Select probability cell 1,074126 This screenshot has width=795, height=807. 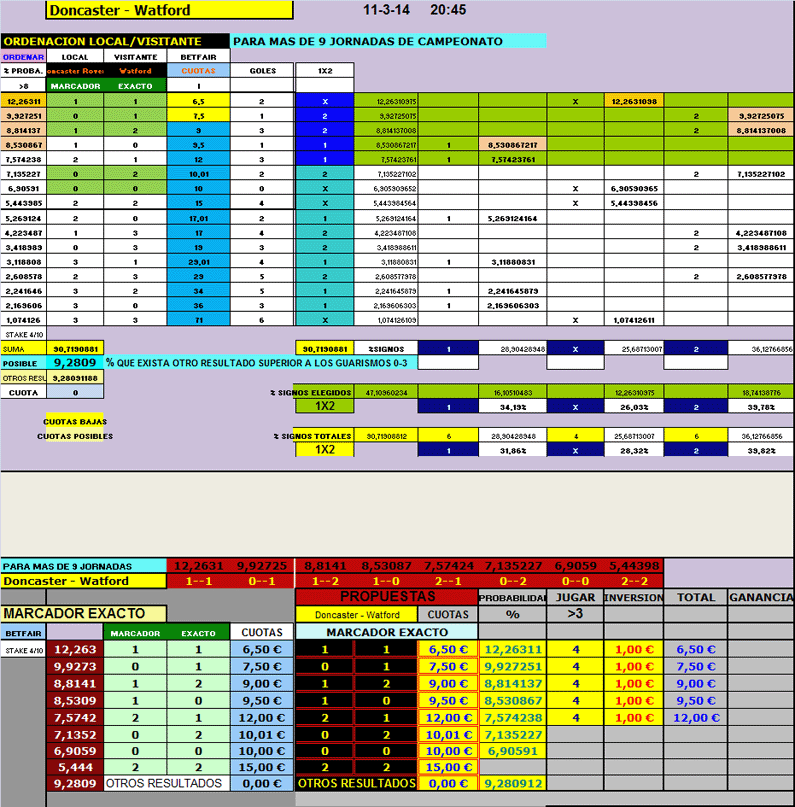click(x=23, y=320)
